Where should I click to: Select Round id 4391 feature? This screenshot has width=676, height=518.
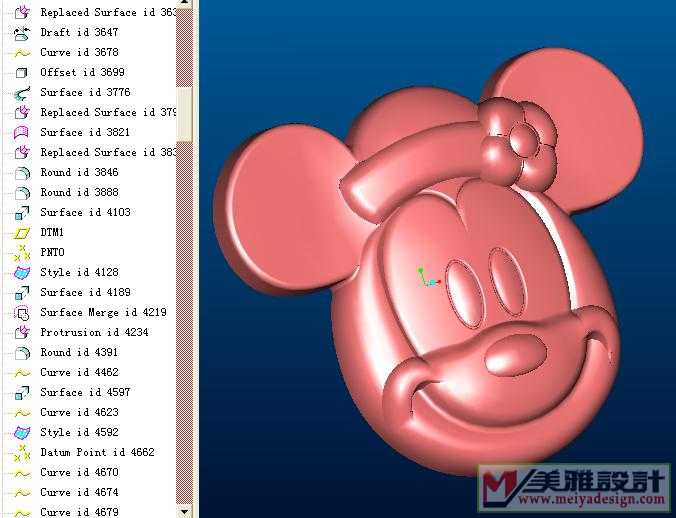click(x=79, y=353)
